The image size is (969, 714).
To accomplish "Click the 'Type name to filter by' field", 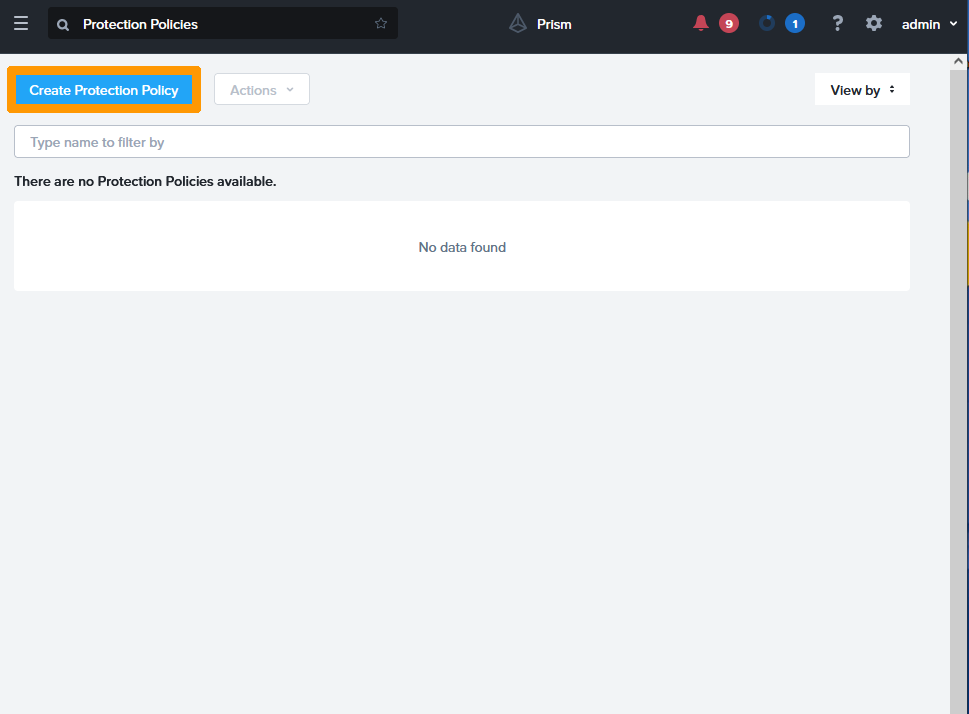I will 461,142.
